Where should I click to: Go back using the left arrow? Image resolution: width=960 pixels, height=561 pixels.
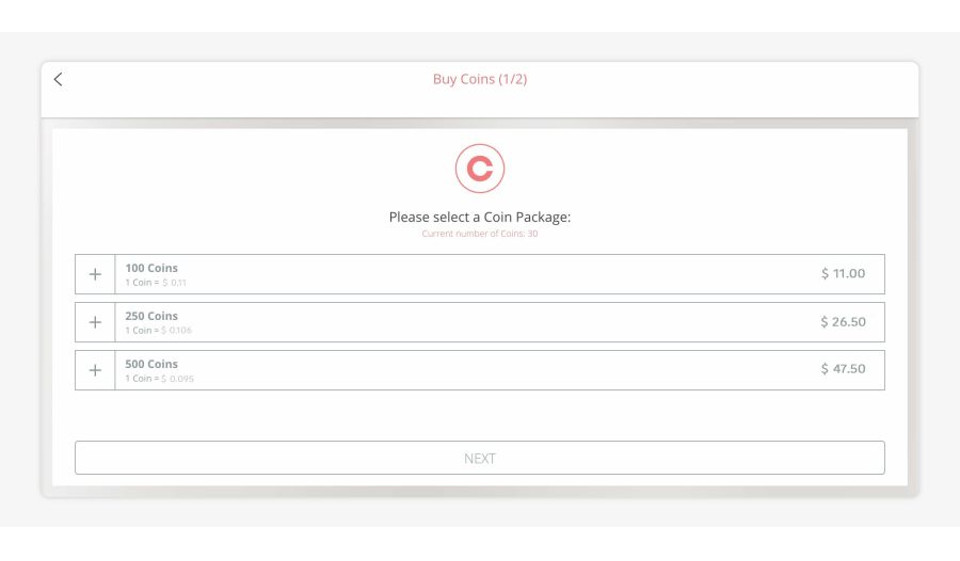tap(58, 80)
